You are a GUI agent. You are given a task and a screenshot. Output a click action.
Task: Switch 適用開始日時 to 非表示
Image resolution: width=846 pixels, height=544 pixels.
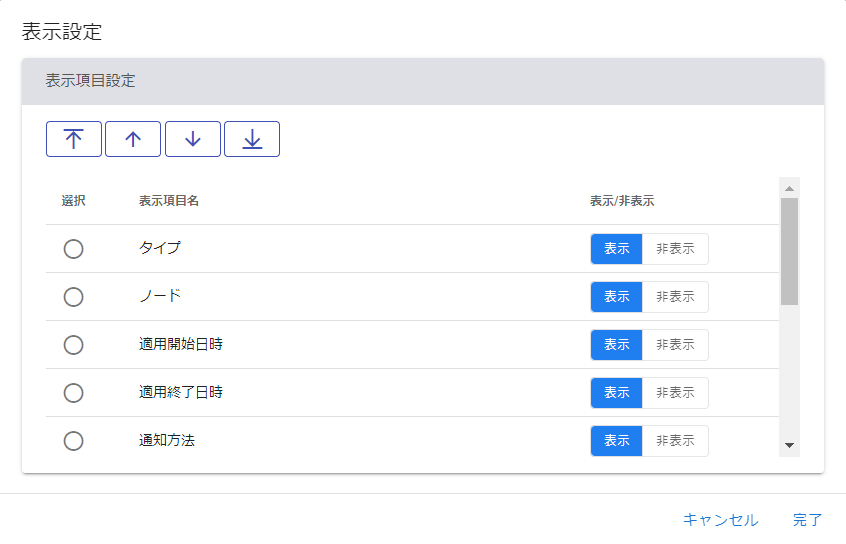pos(675,345)
